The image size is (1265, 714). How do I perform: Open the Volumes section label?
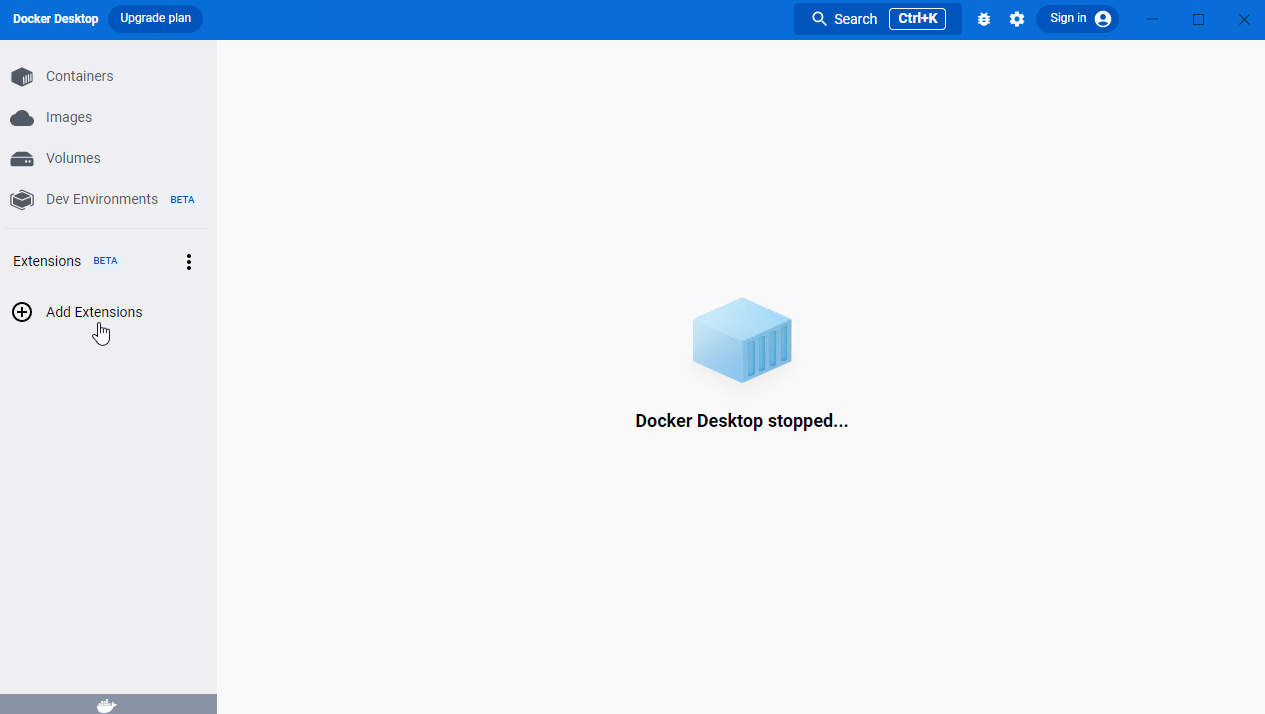click(x=73, y=158)
